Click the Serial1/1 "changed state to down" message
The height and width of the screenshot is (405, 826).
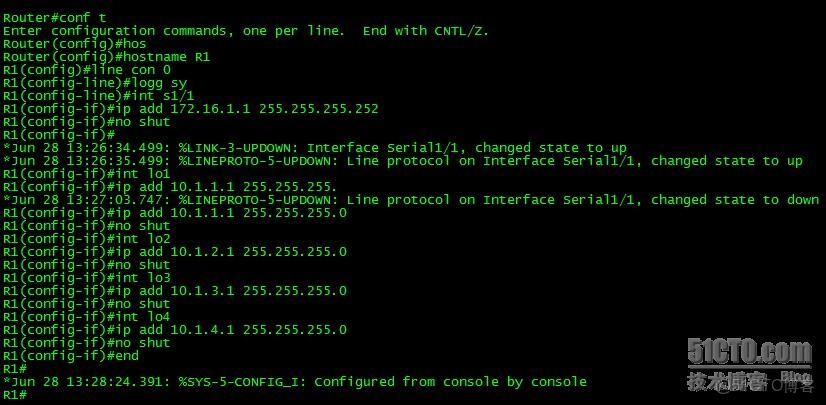411,200
